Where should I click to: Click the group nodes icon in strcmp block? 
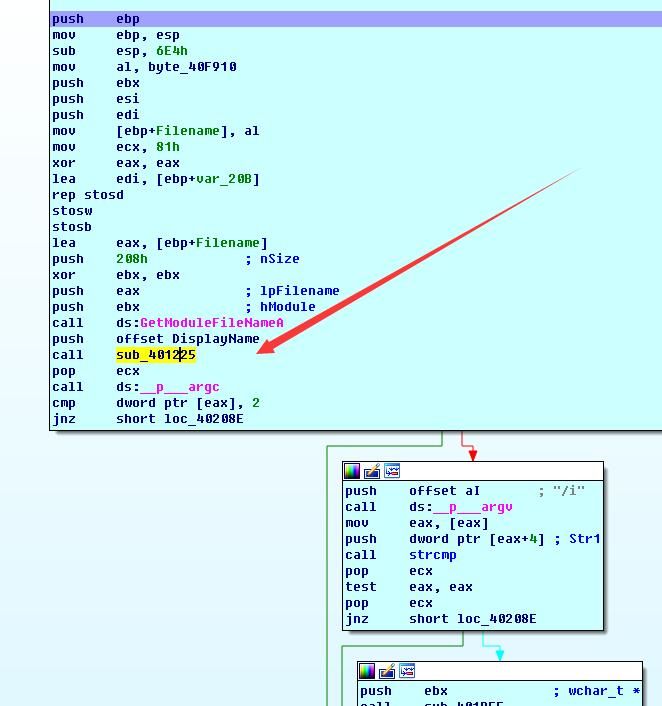tap(392, 471)
